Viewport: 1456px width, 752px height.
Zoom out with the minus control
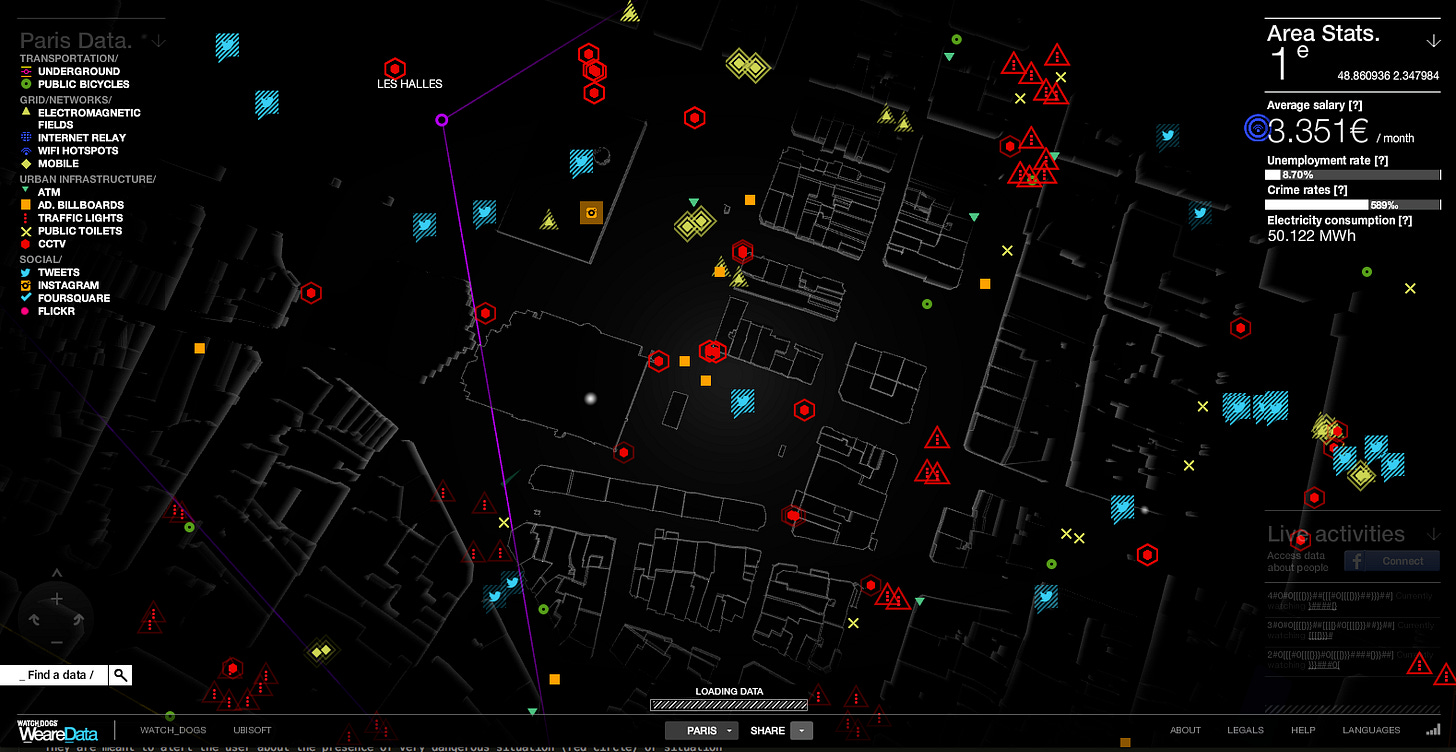coord(57,641)
